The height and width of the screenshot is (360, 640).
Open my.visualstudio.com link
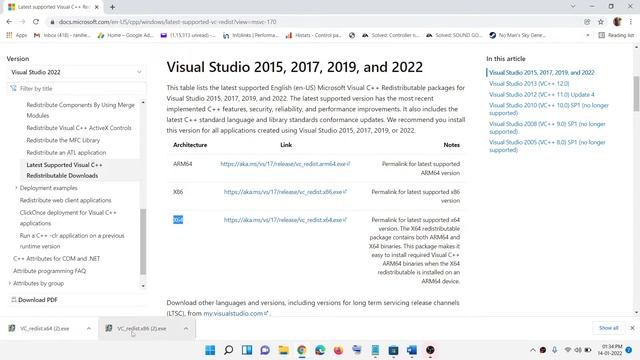click(236, 313)
